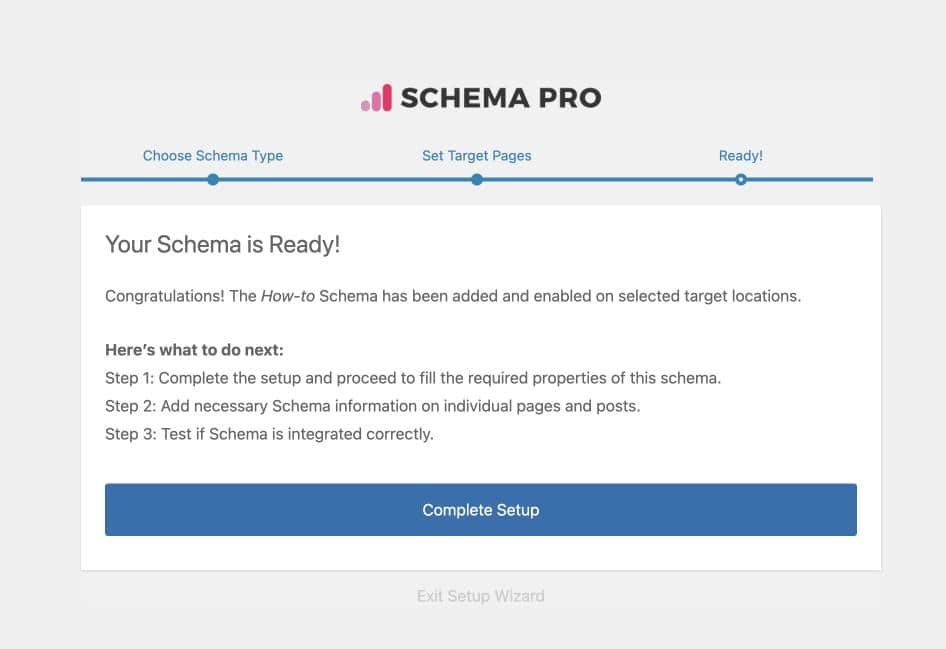
Task: Select the Choose Schema Type step label
Action: 212,155
